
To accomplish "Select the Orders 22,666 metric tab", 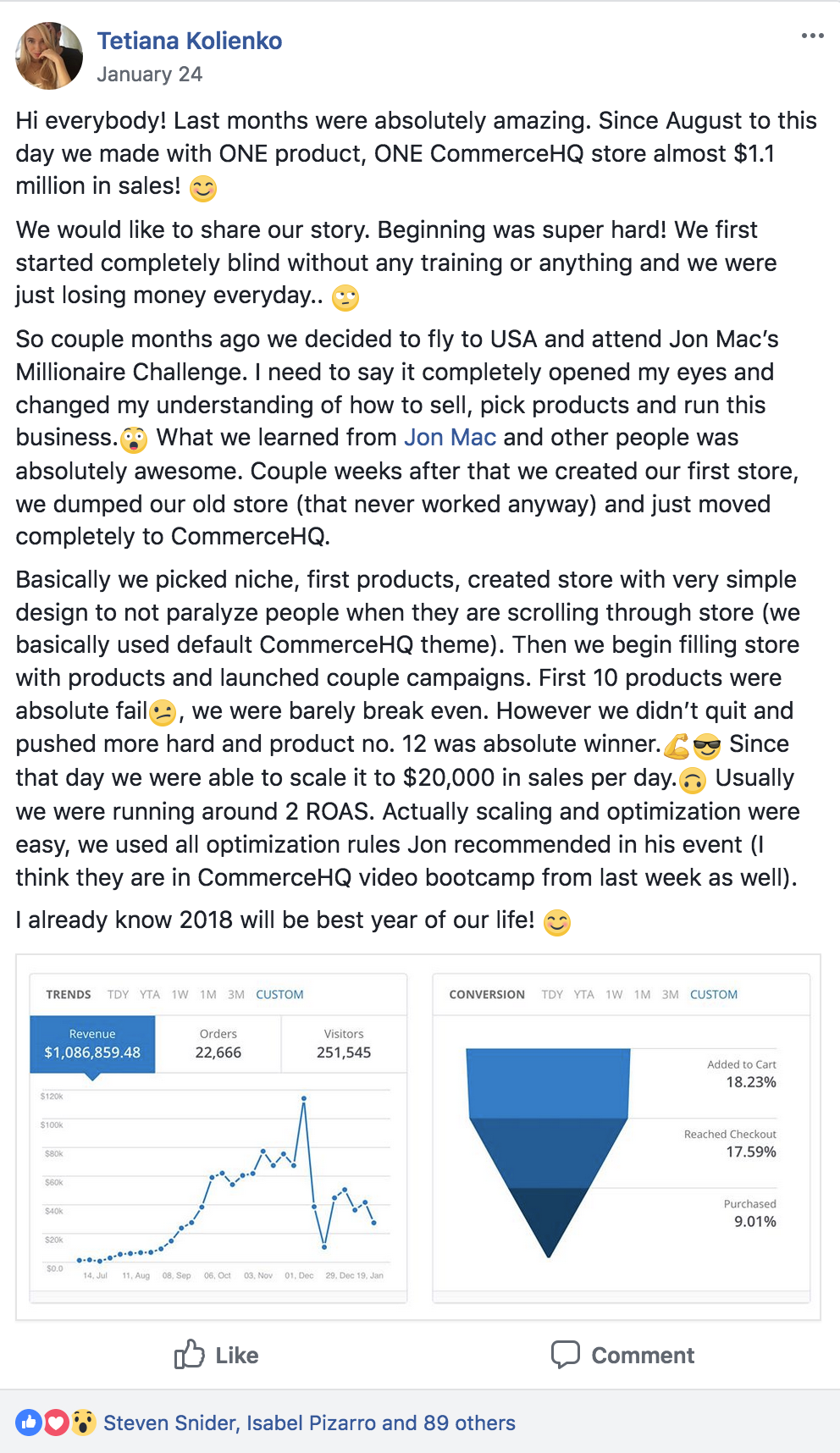I will click(x=218, y=1044).
